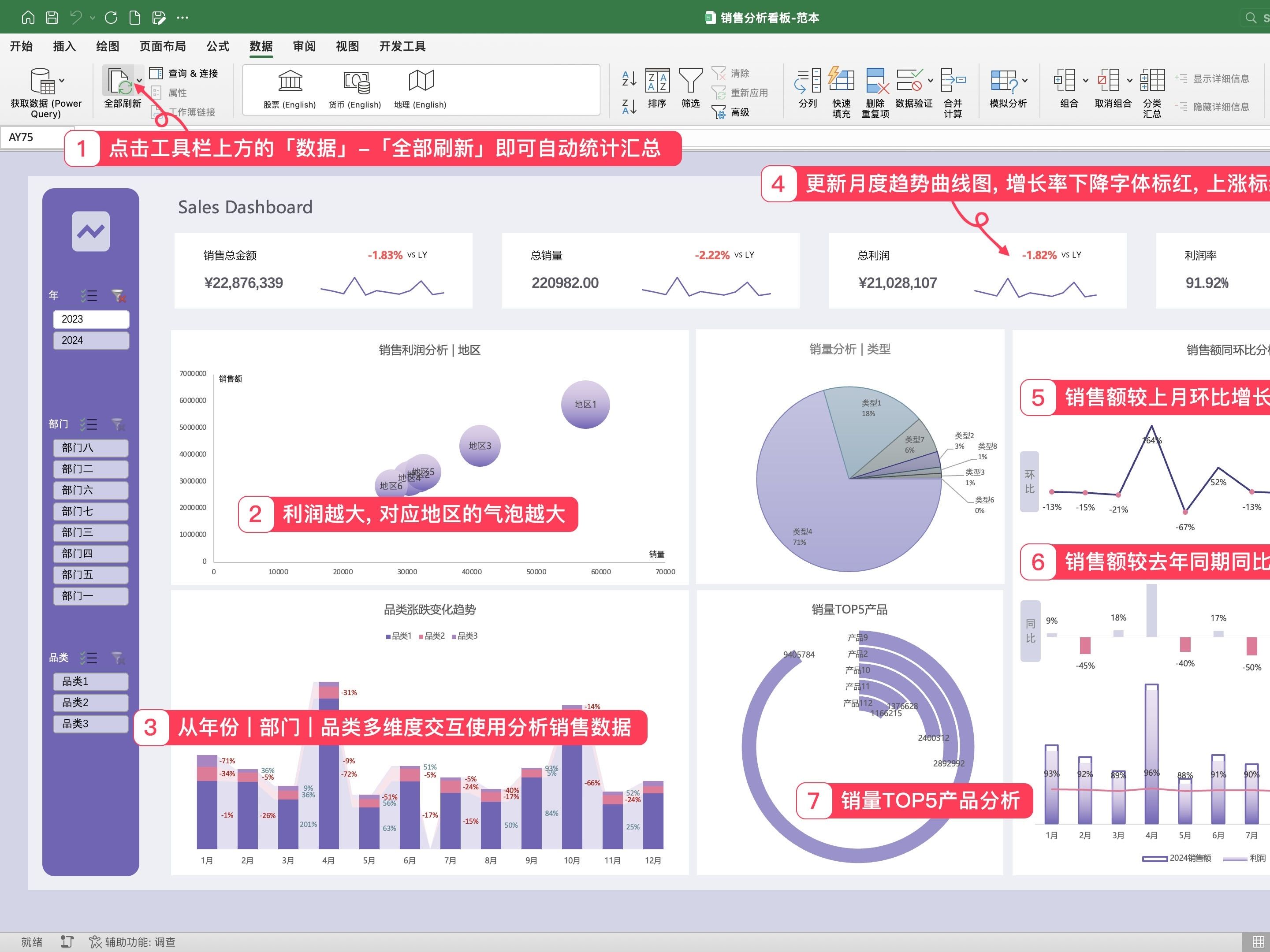Click 获取数据 (Power Query) icon
This screenshot has height=952, width=1270.
point(42,81)
